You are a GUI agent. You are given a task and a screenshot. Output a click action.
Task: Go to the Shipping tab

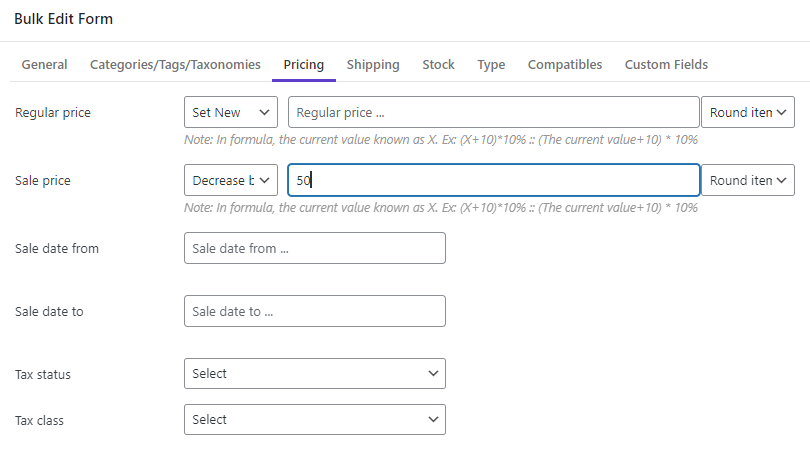[x=373, y=65]
